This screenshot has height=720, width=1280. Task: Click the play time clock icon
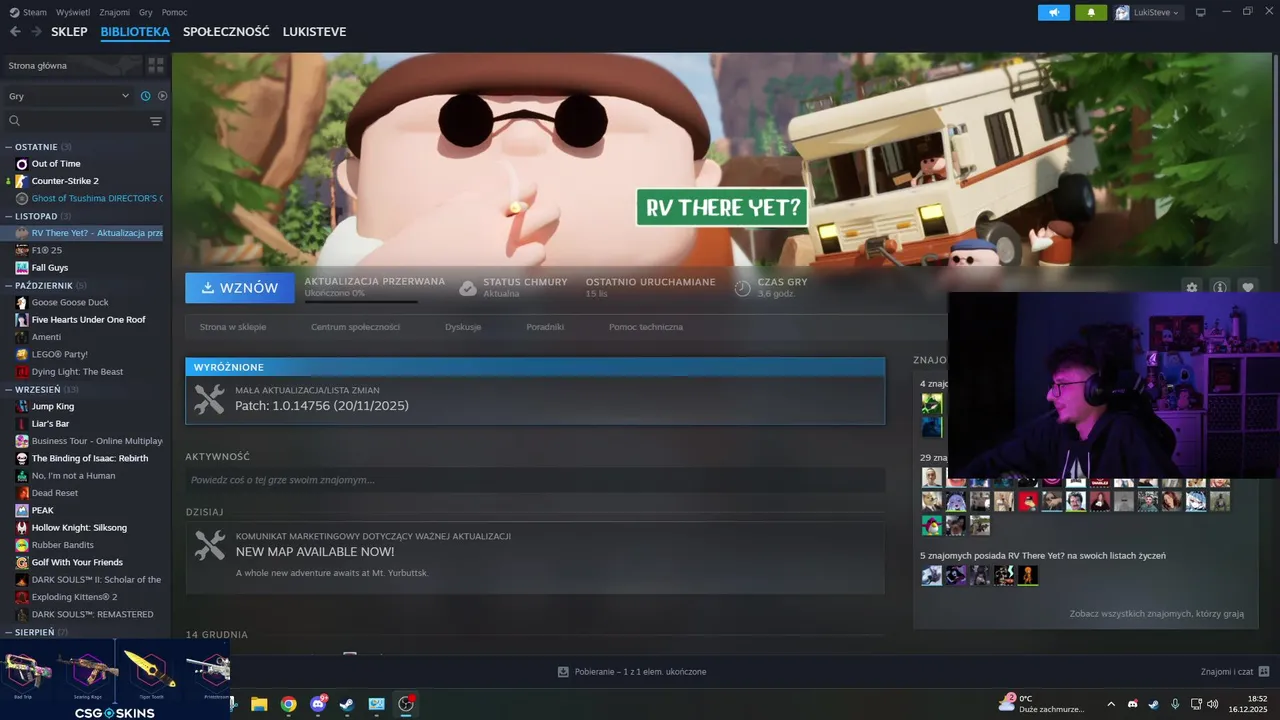click(x=742, y=288)
